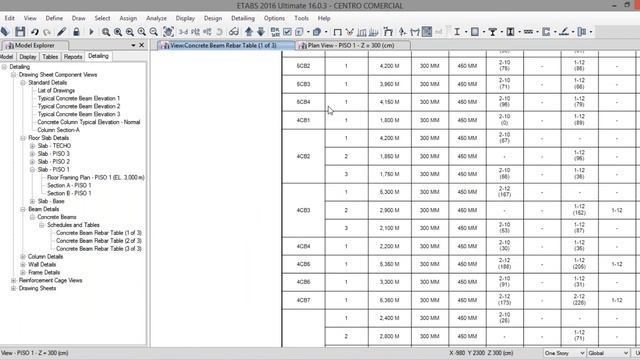
Task: Click the zoom out one step icon
Action: pos(153,32)
